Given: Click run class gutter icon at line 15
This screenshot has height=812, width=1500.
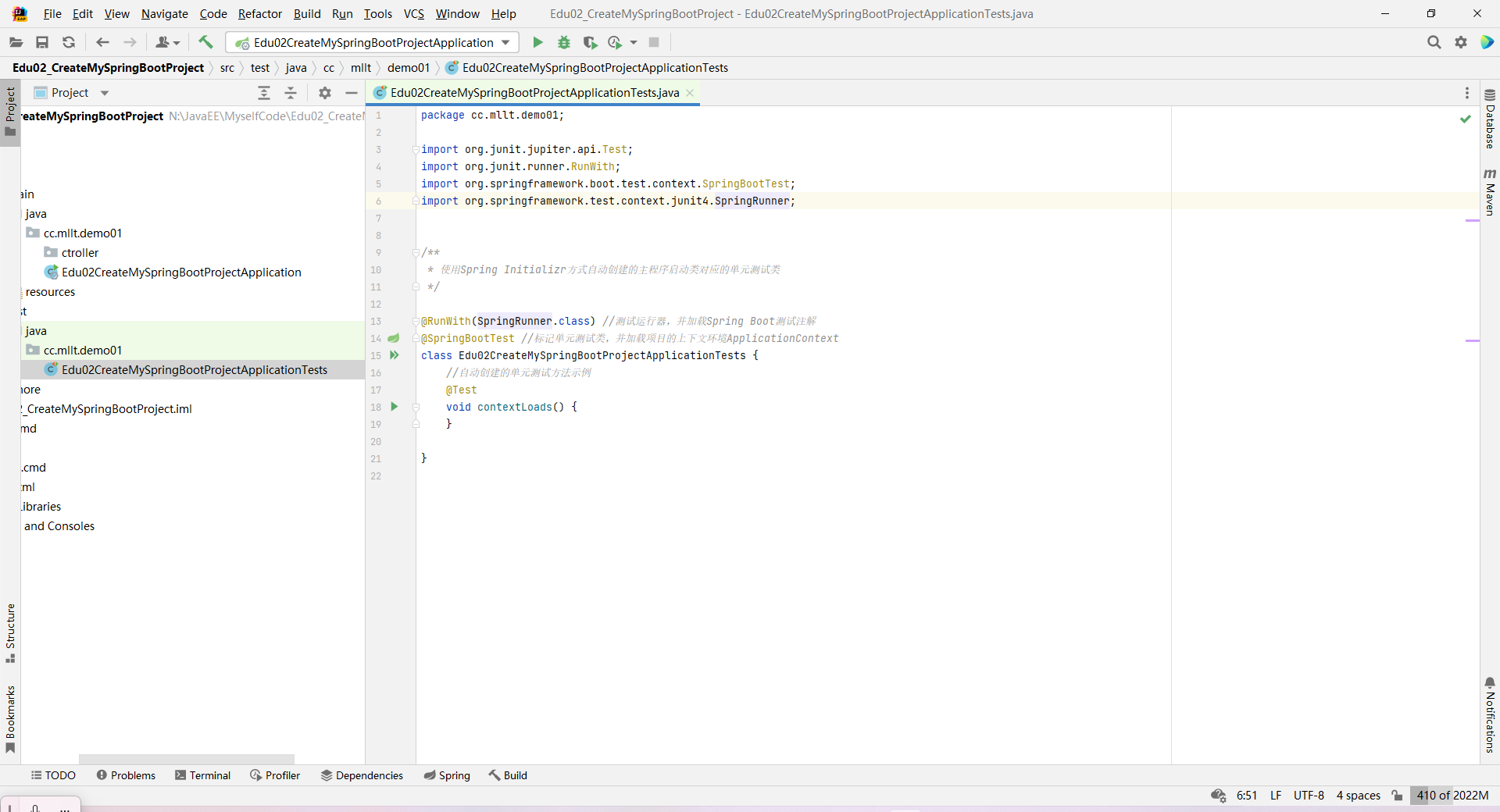Looking at the screenshot, I should click(x=395, y=355).
